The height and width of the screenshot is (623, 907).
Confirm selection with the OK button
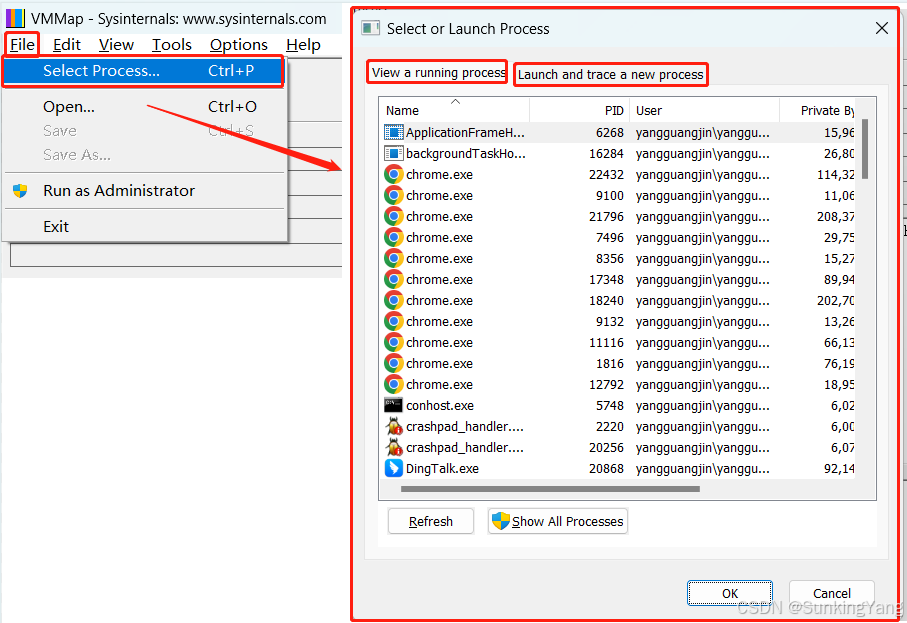point(730,593)
